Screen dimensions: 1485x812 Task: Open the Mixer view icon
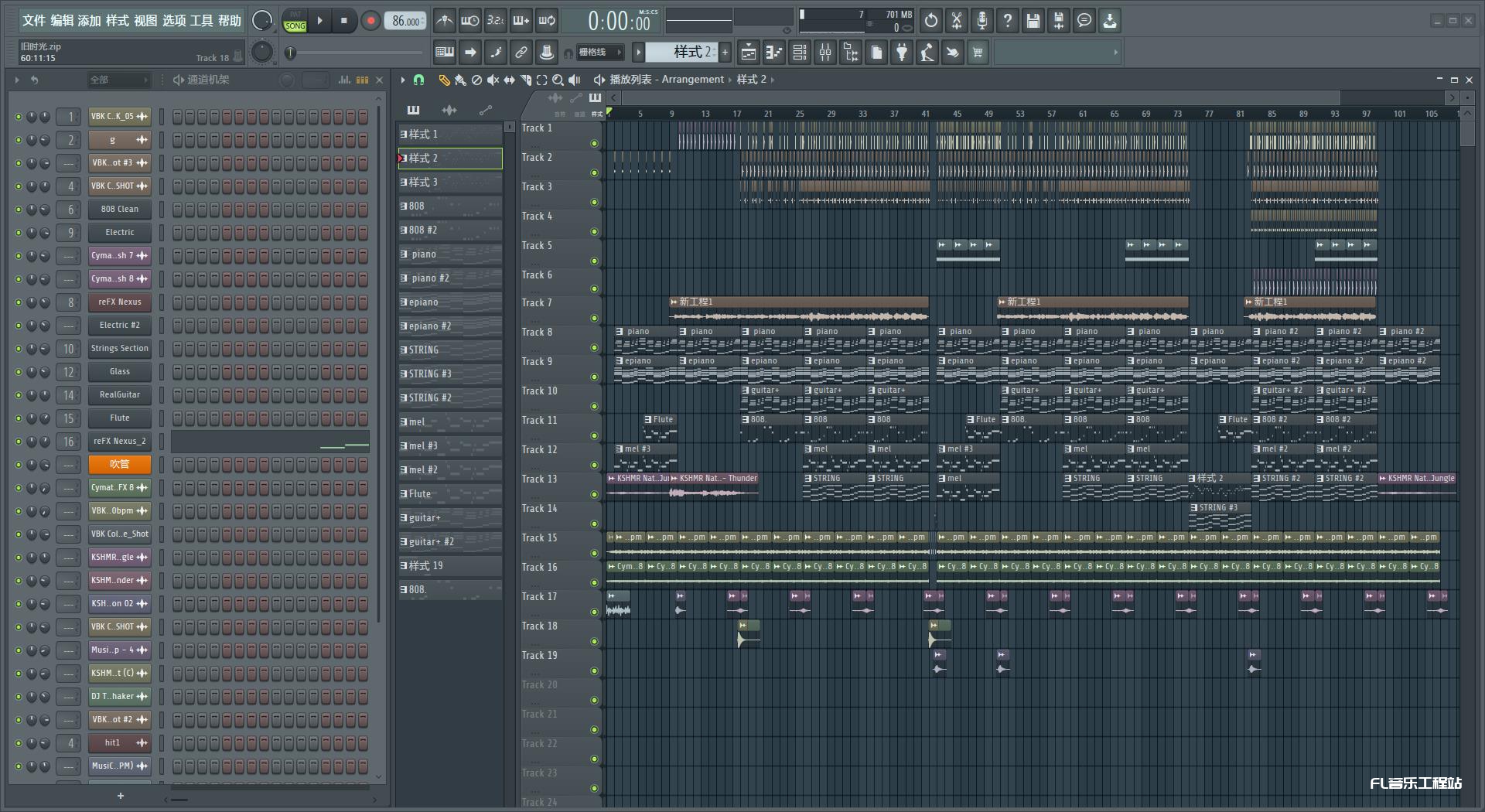point(825,53)
